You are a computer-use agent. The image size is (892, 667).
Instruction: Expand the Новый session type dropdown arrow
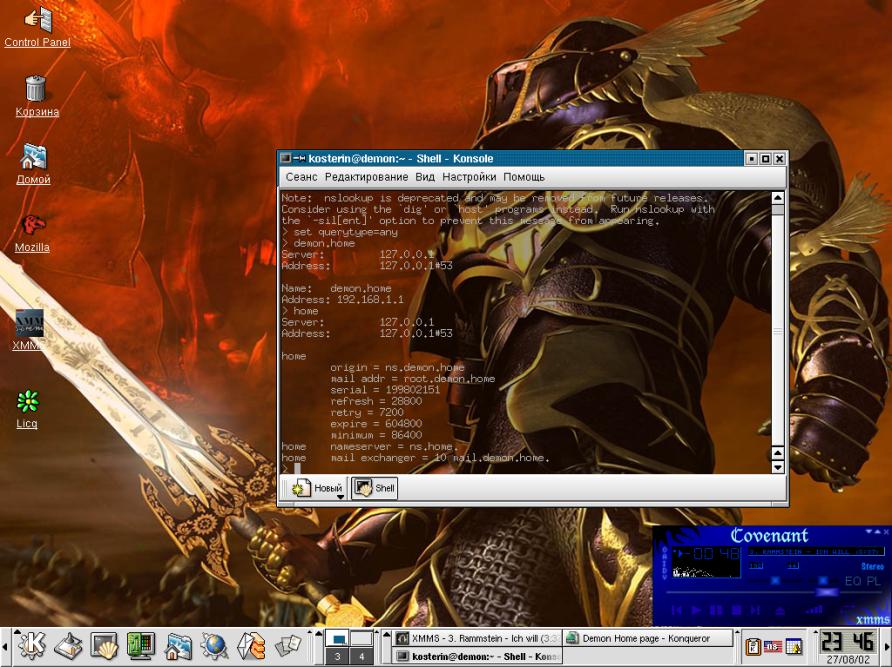(340, 497)
